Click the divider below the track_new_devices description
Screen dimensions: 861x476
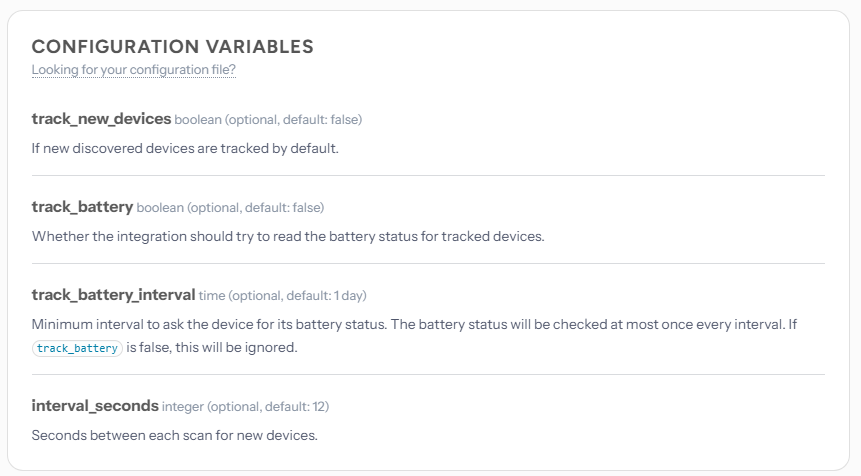(x=428, y=176)
